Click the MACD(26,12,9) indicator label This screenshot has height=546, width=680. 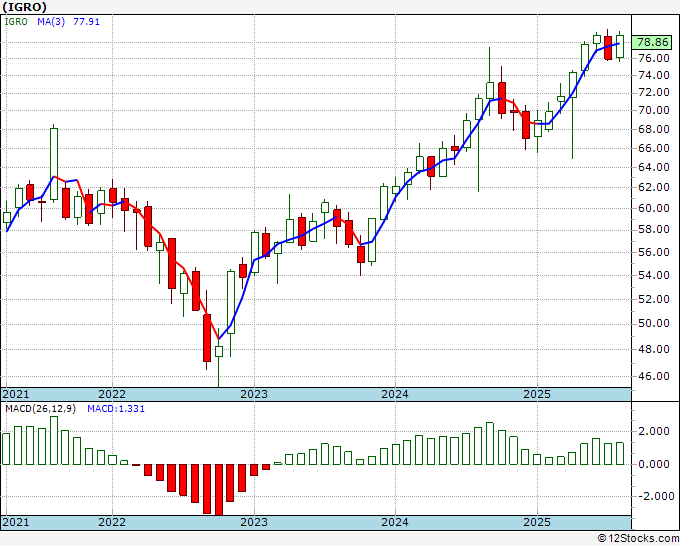[x=40, y=409]
